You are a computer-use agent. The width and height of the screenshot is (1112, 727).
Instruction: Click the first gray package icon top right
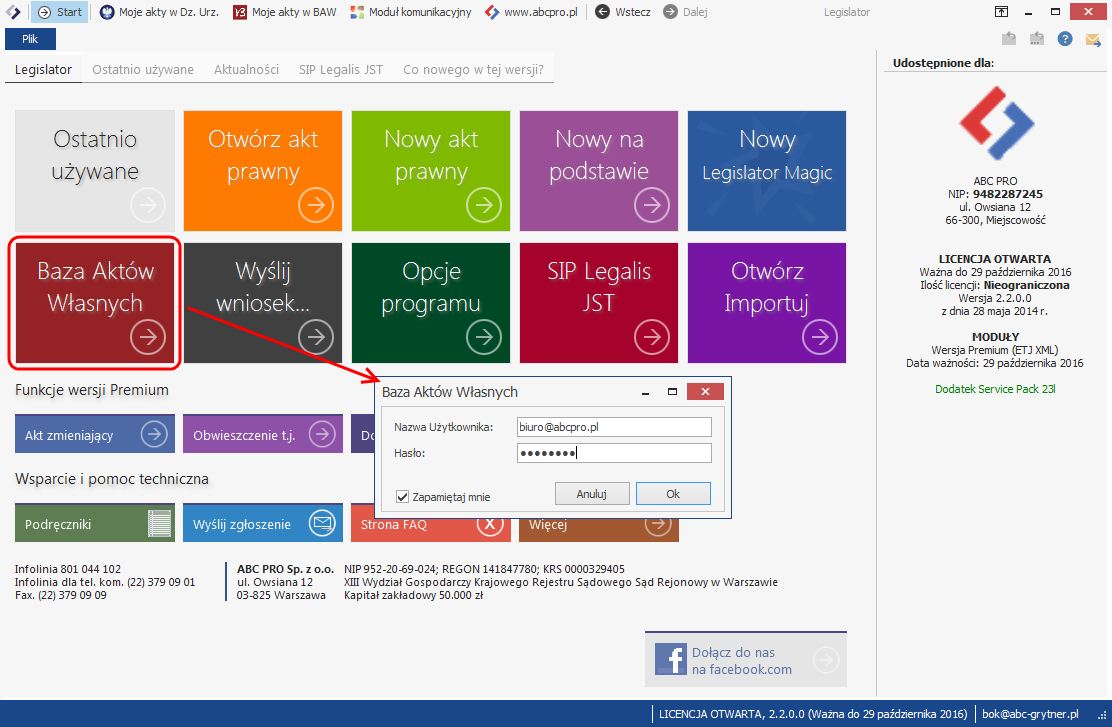(x=1008, y=39)
